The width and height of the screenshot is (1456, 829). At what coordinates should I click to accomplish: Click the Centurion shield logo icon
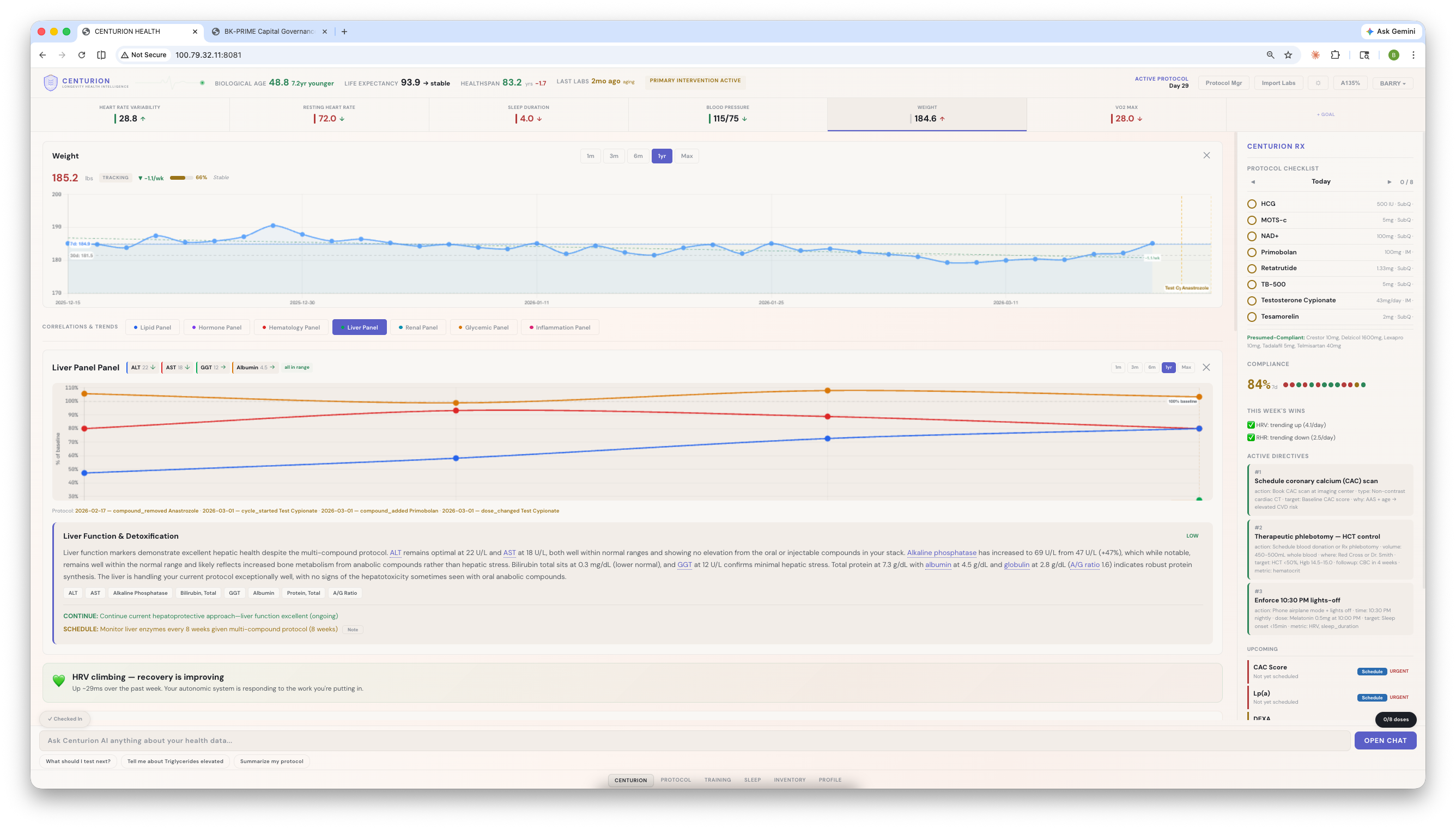point(51,83)
